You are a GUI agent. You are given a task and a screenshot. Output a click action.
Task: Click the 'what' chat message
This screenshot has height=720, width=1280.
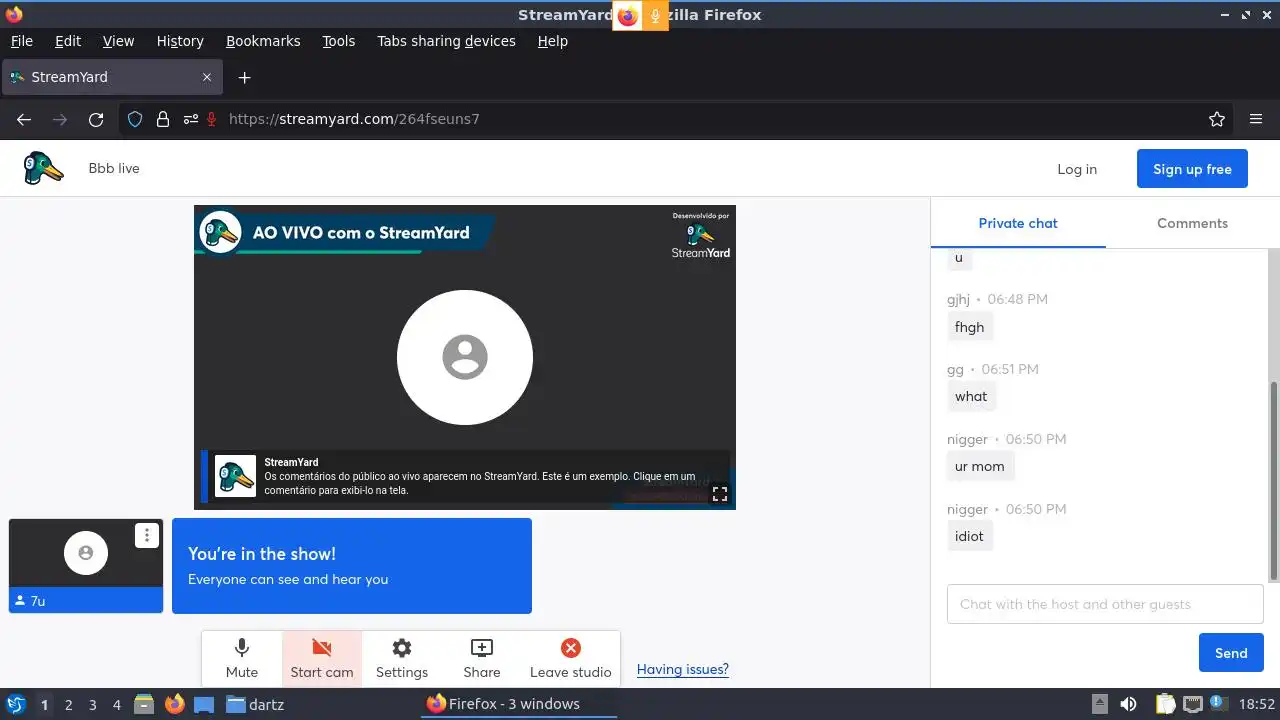(x=971, y=396)
